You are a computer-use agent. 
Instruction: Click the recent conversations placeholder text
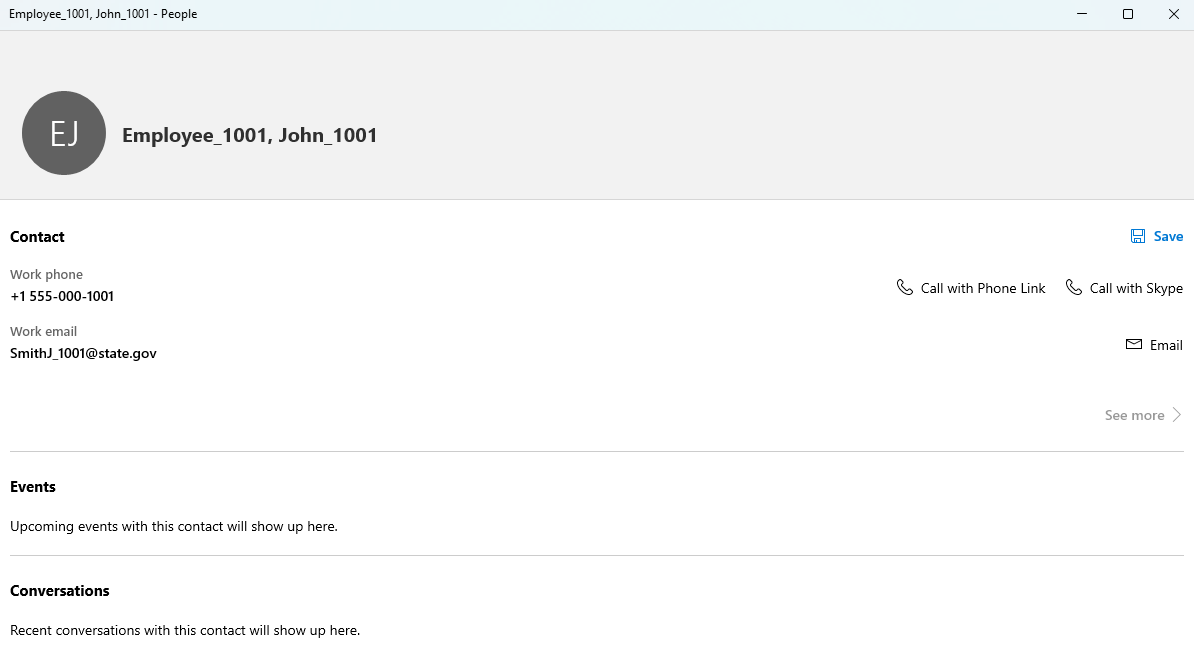point(185,631)
